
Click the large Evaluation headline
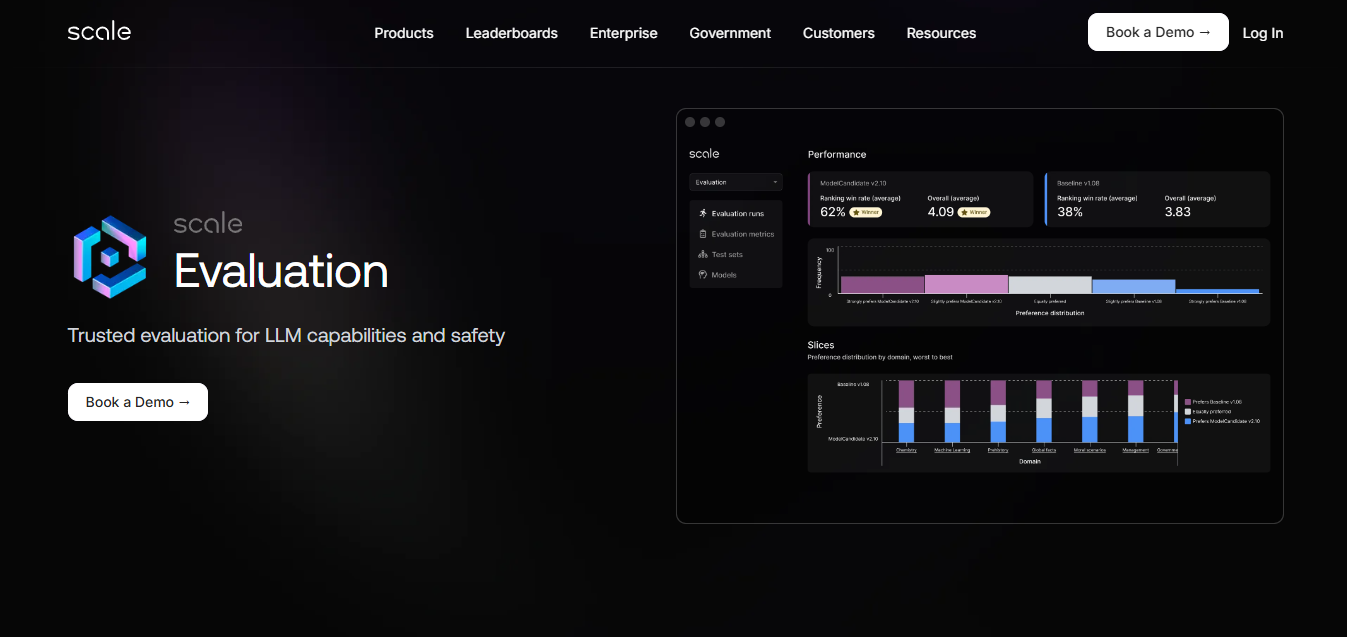(281, 271)
